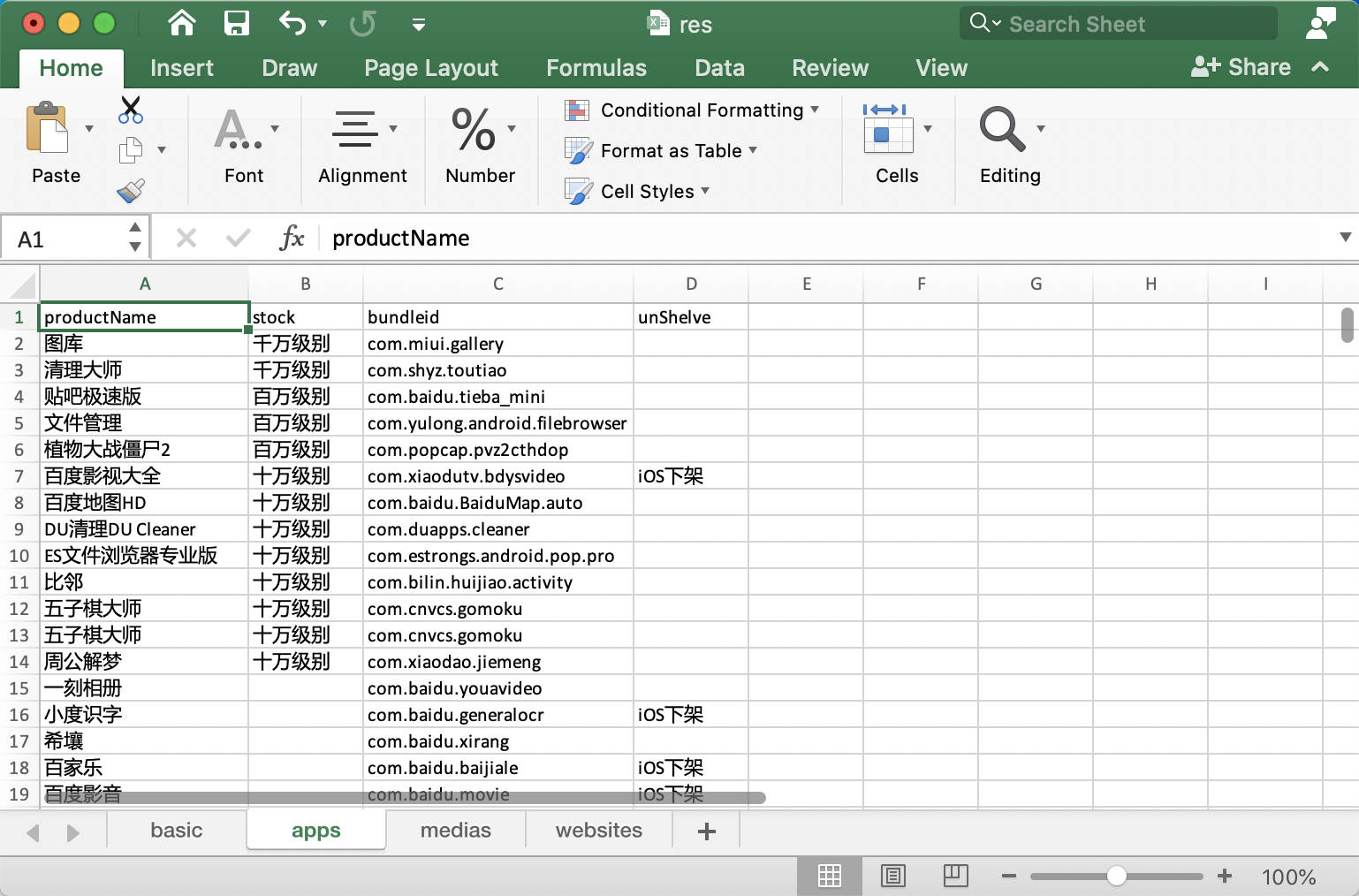This screenshot has height=896, width=1359.
Task: Click the Select All corner triangle
Action: 21,285
